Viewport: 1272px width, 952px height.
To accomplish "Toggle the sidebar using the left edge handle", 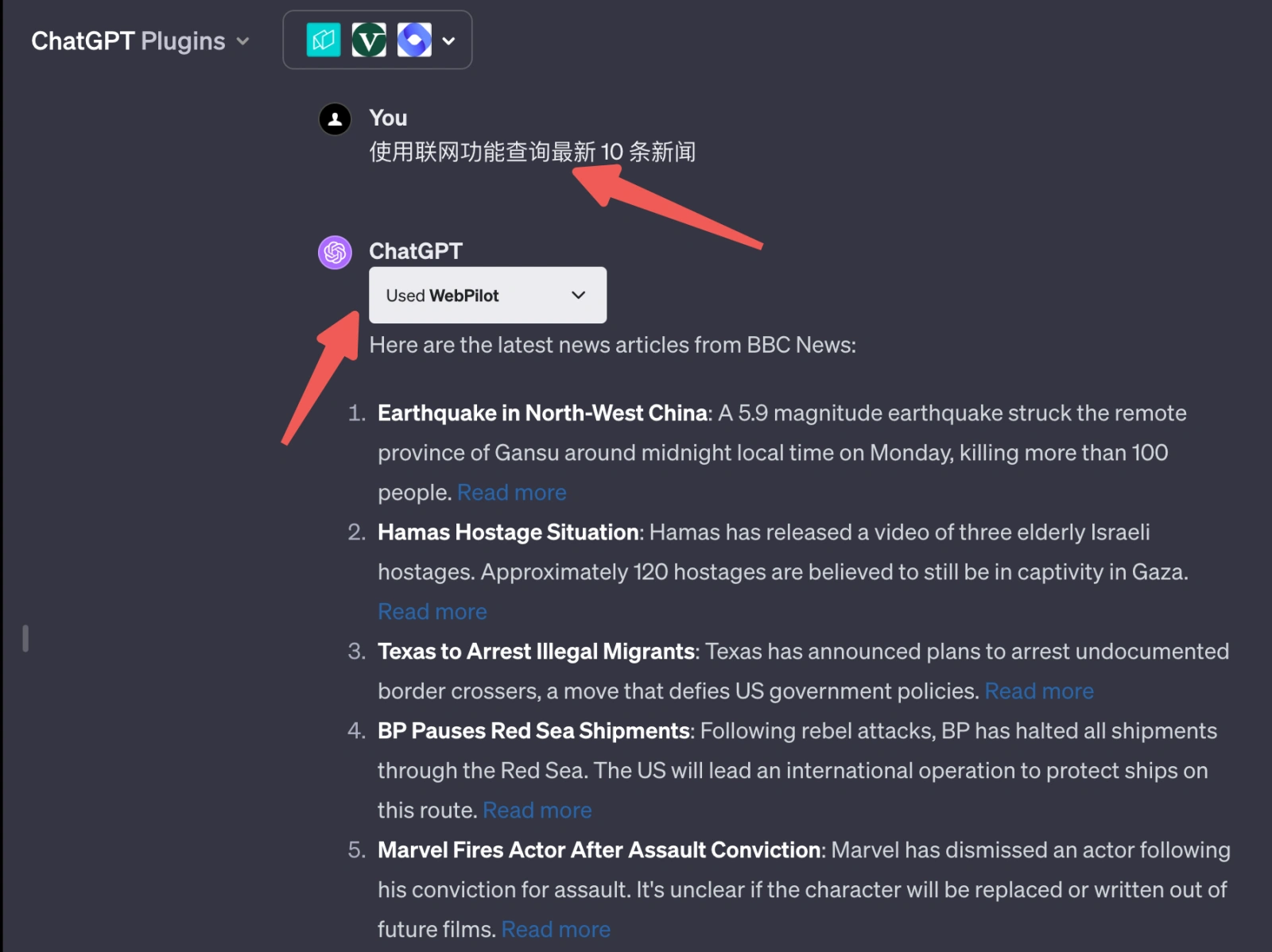I will tap(25, 638).
